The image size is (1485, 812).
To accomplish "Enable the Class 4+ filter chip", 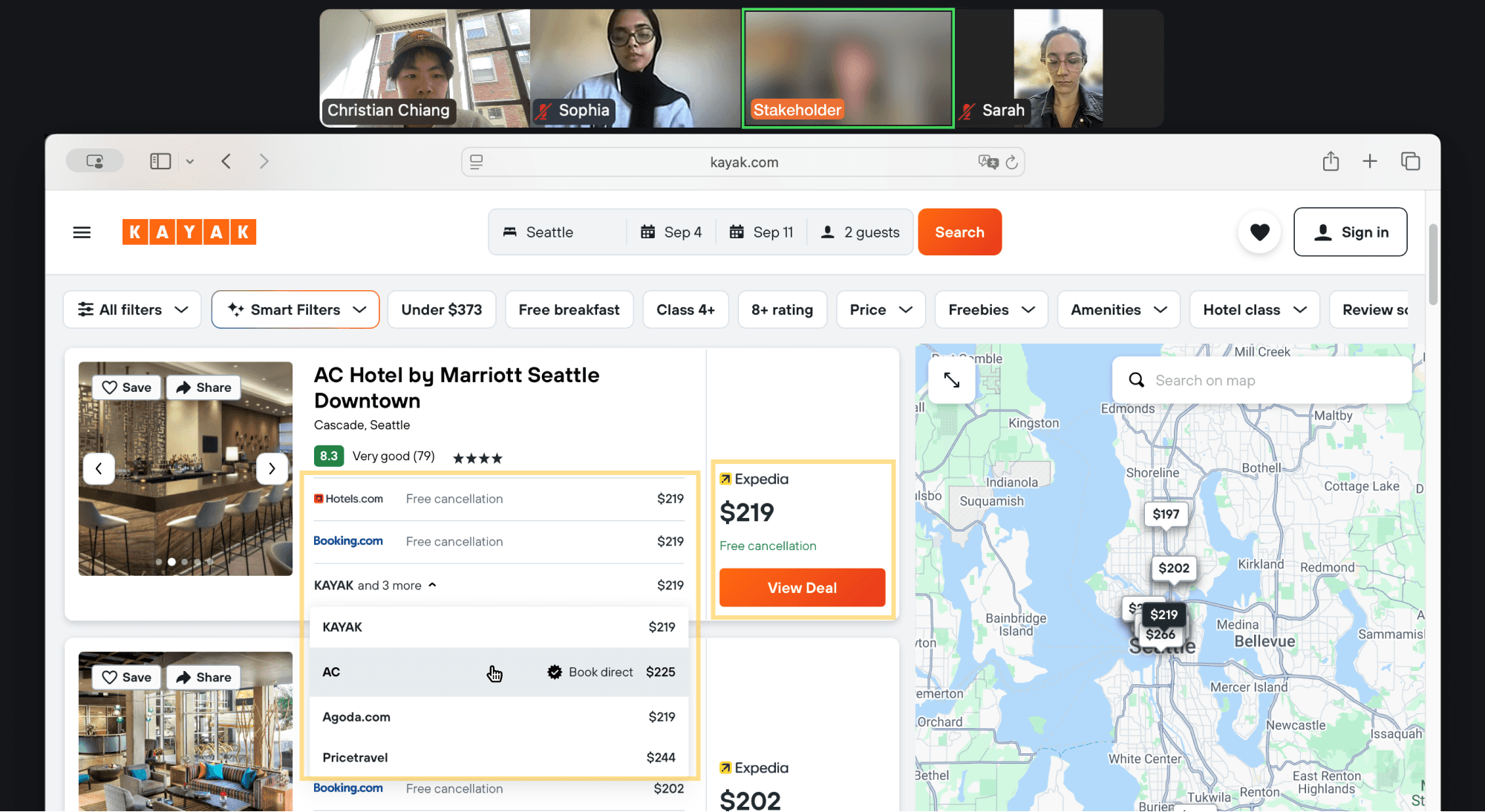I will [685, 310].
